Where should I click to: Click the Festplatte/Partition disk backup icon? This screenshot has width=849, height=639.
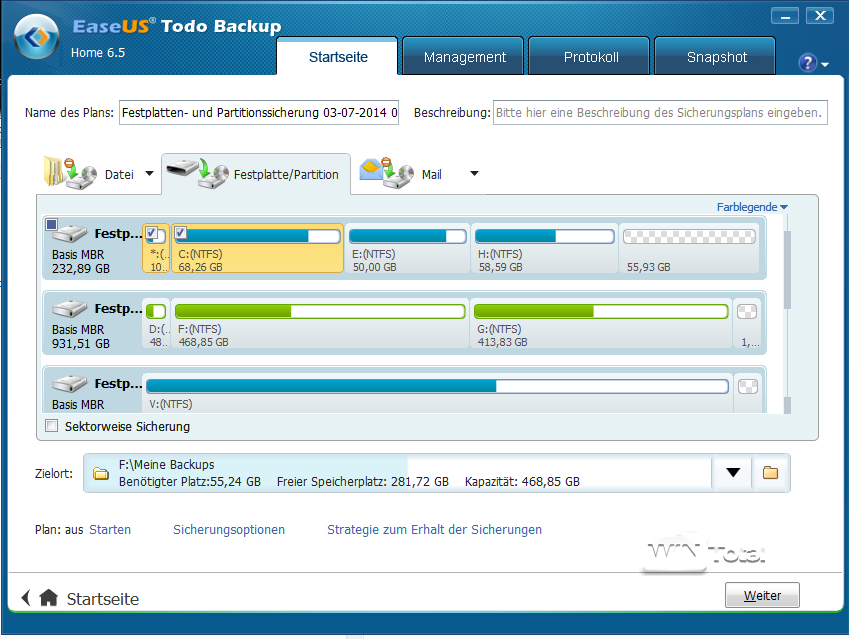coord(196,172)
